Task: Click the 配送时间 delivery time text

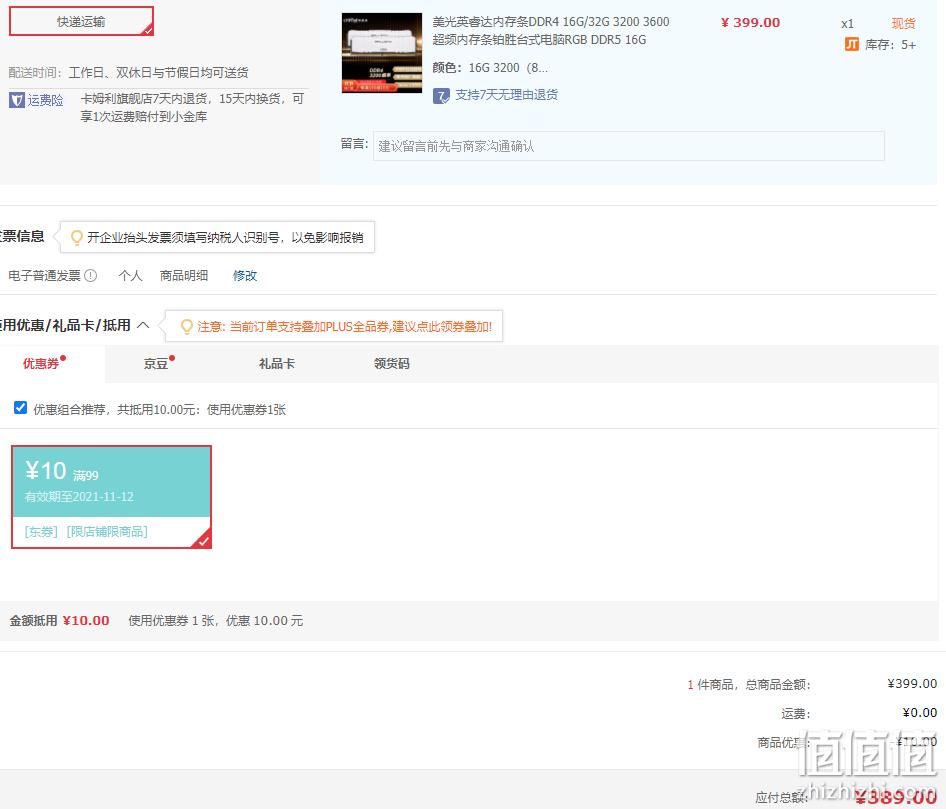Action: (x=129, y=73)
